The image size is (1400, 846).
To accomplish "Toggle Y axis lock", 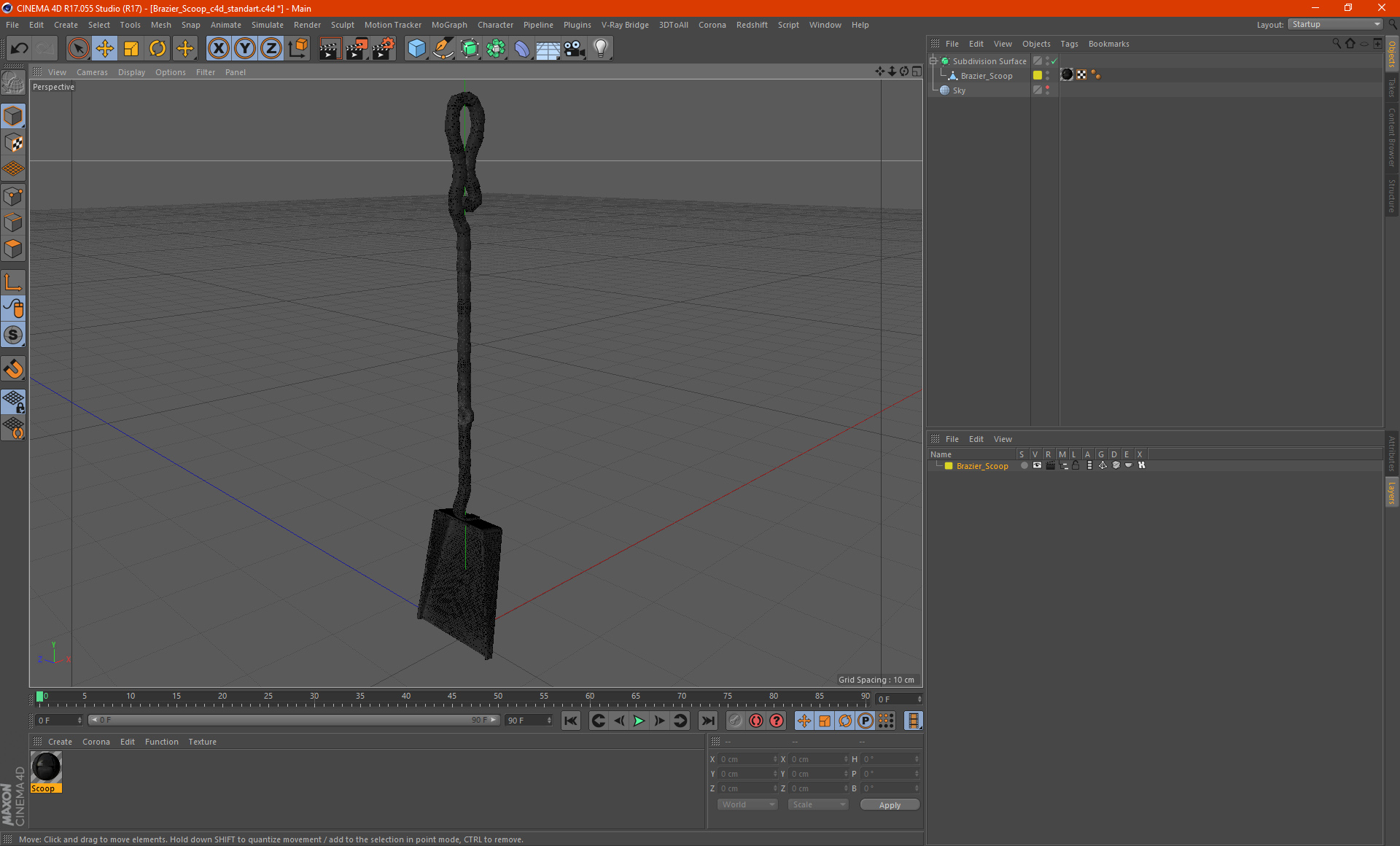I will point(245,49).
